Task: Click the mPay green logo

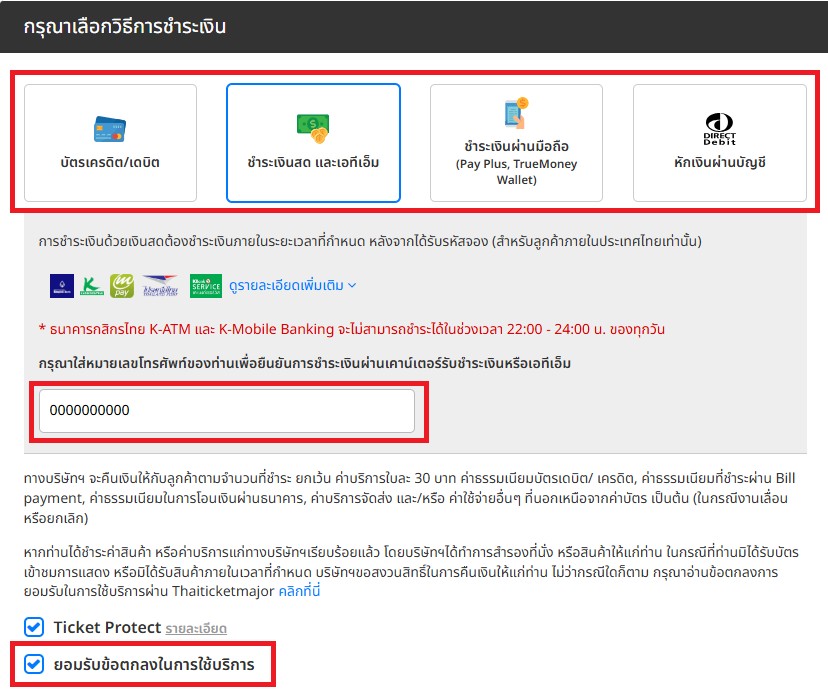Action: [x=122, y=286]
